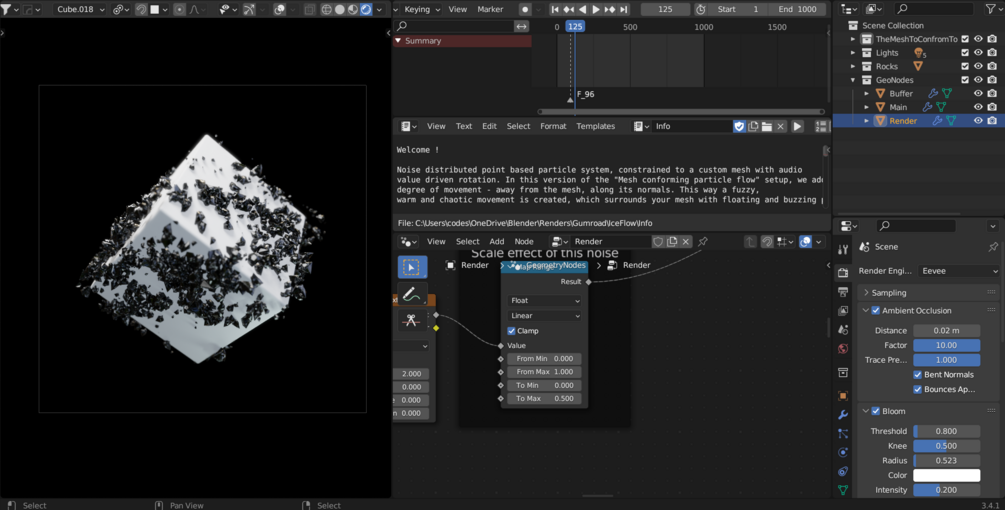Open text file folder icon
The width and height of the screenshot is (1005, 510).
click(x=767, y=126)
